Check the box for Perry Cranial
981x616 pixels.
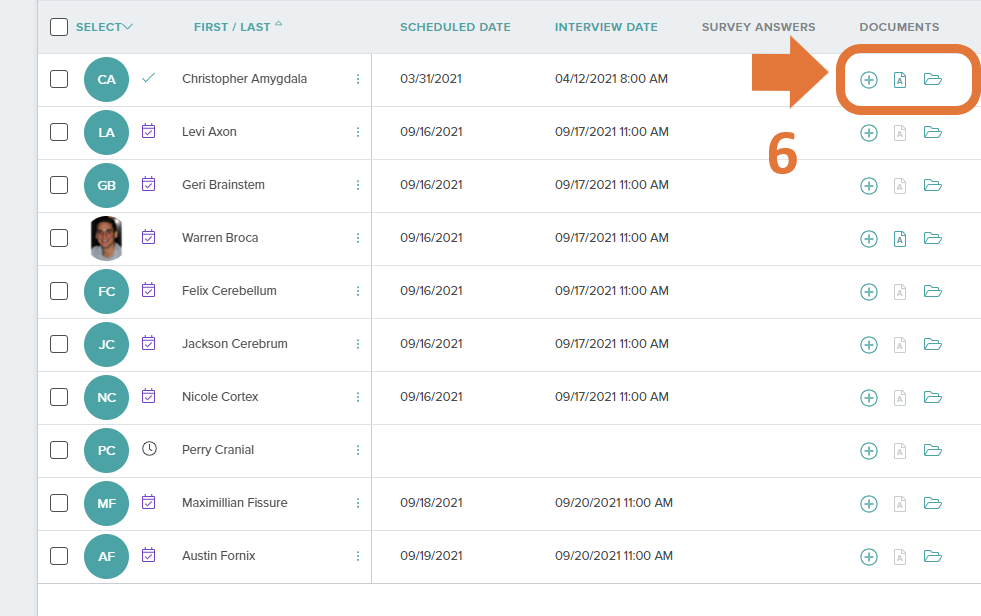(59, 450)
